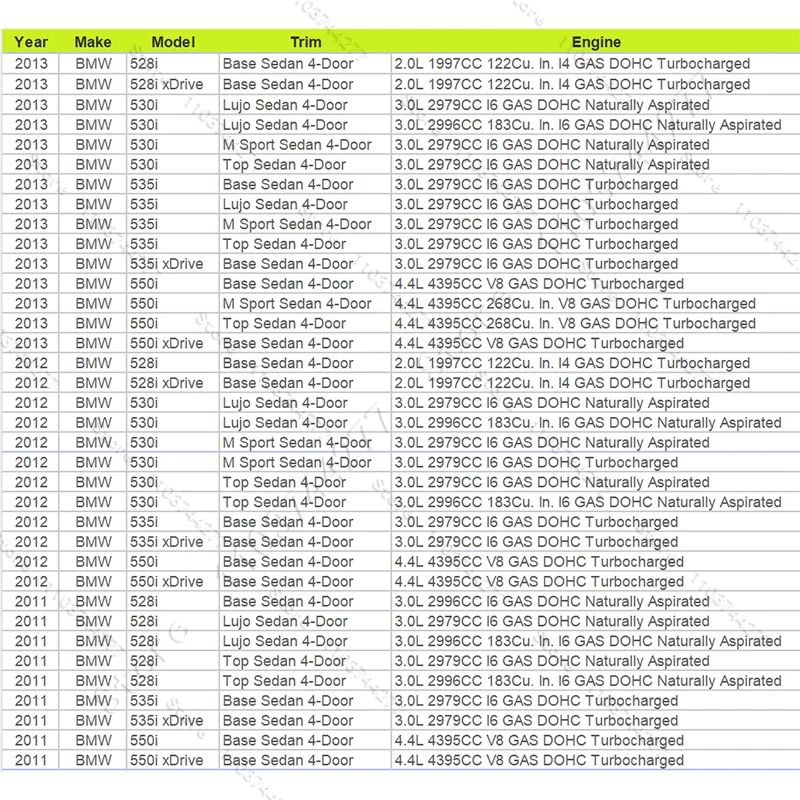
Task: Select the 2996CC engine cell of 2012 530i Top
Action: (596, 502)
